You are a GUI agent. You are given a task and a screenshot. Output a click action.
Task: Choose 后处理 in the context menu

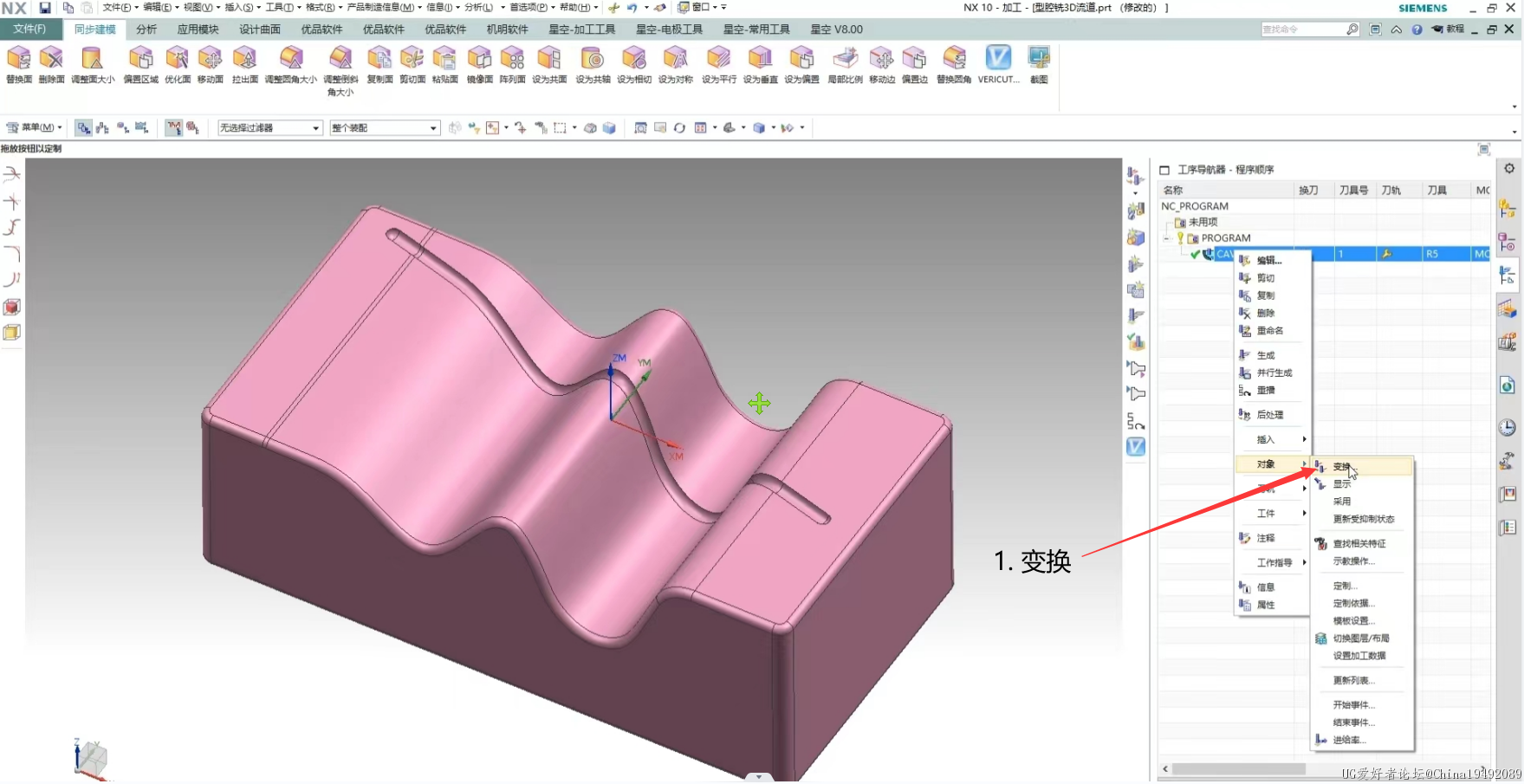[x=1271, y=415]
